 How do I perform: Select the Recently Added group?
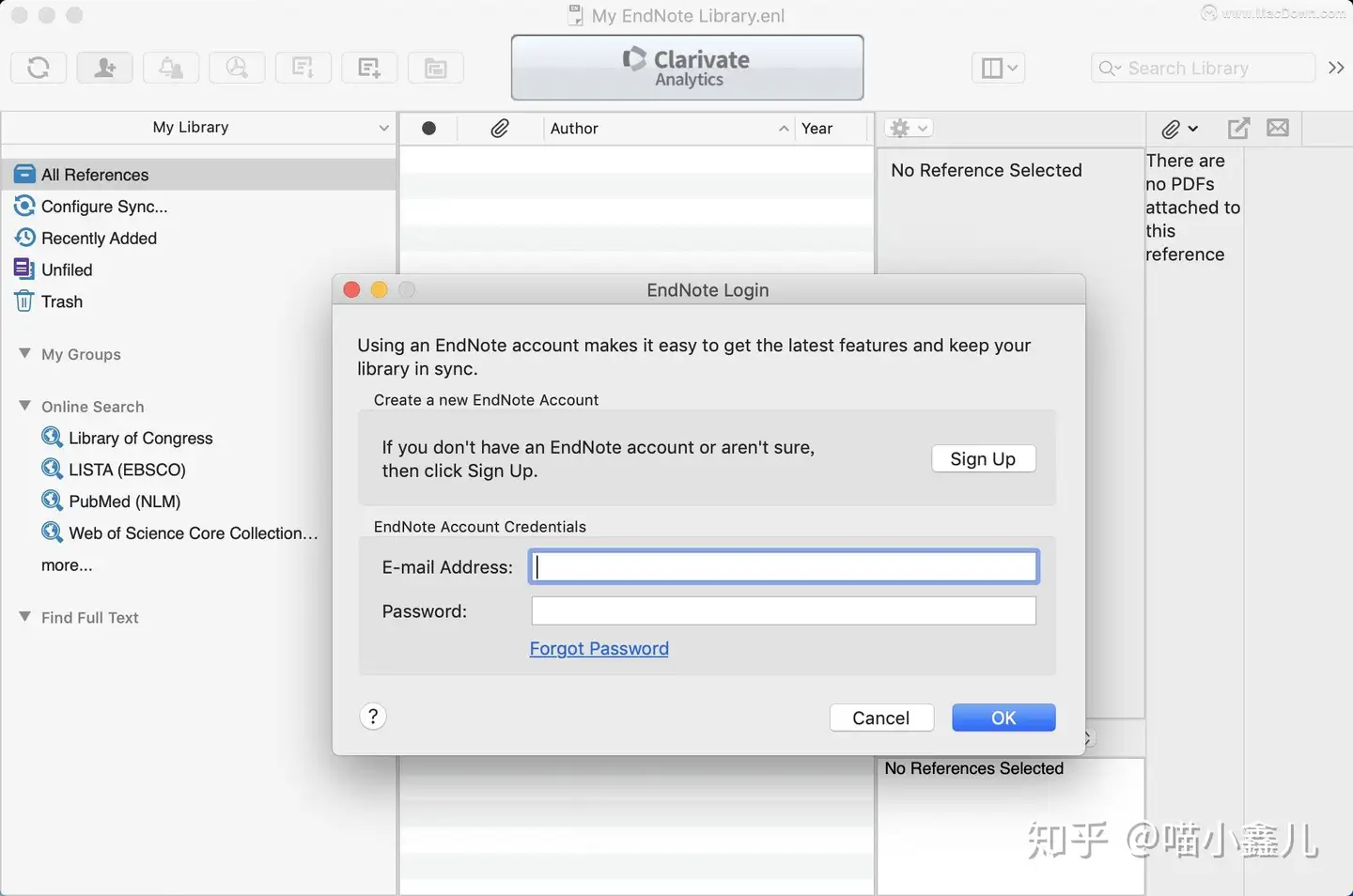(x=99, y=239)
